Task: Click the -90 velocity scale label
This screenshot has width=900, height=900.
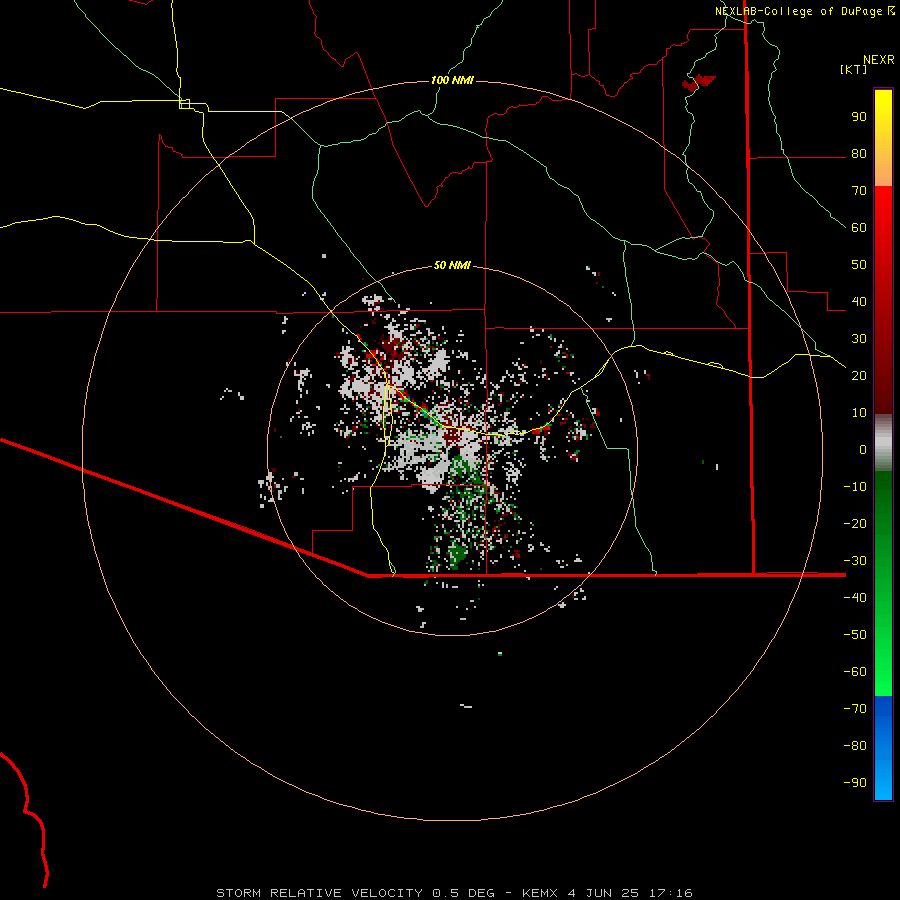Action: click(855, 782)
